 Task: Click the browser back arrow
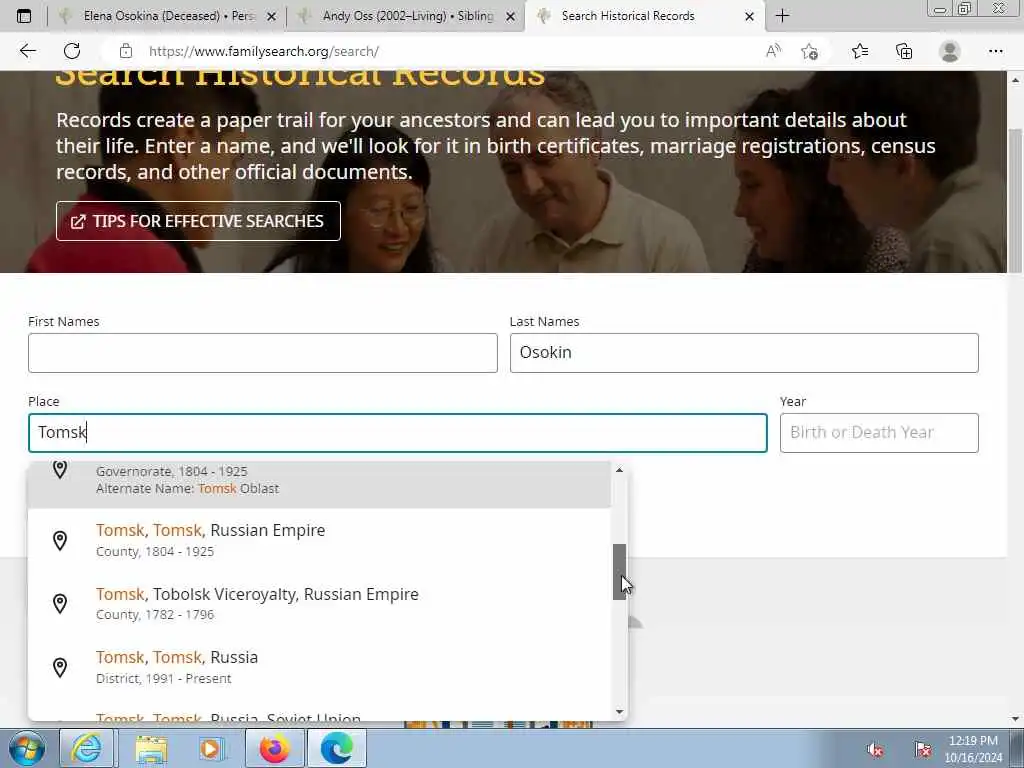click(27, 51)
